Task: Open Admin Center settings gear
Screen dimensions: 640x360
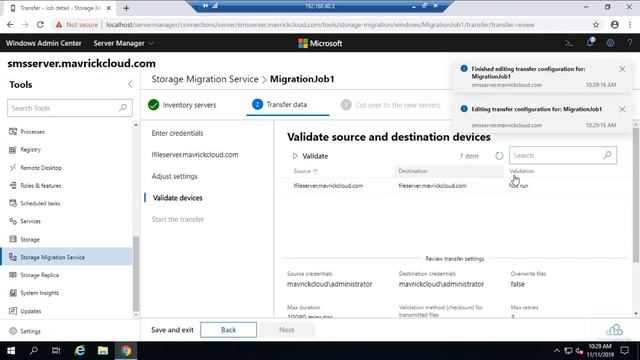Action: (610, 43)
